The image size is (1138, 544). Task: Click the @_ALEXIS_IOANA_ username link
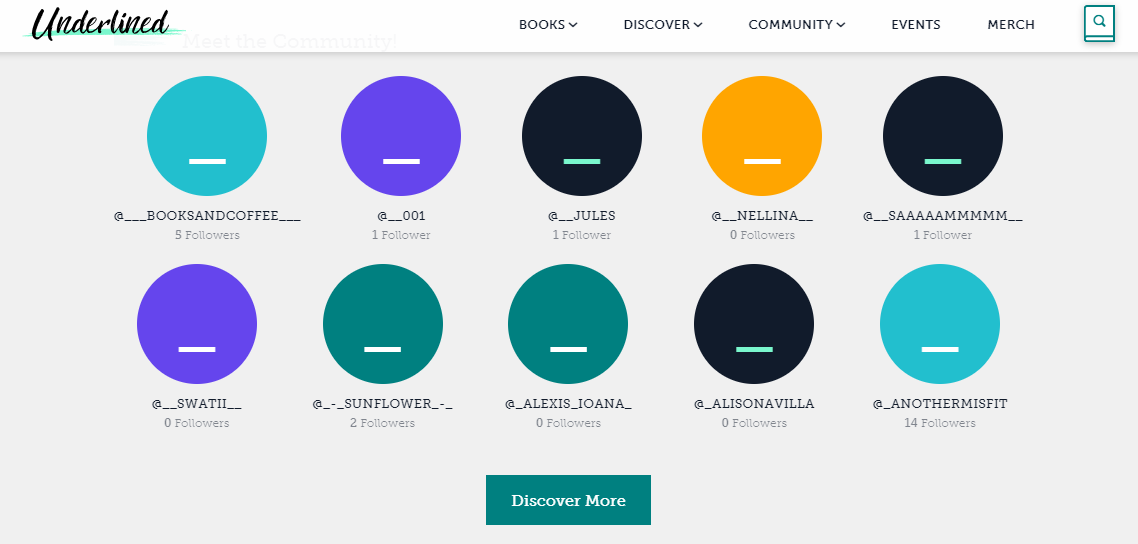click(568, 404)
